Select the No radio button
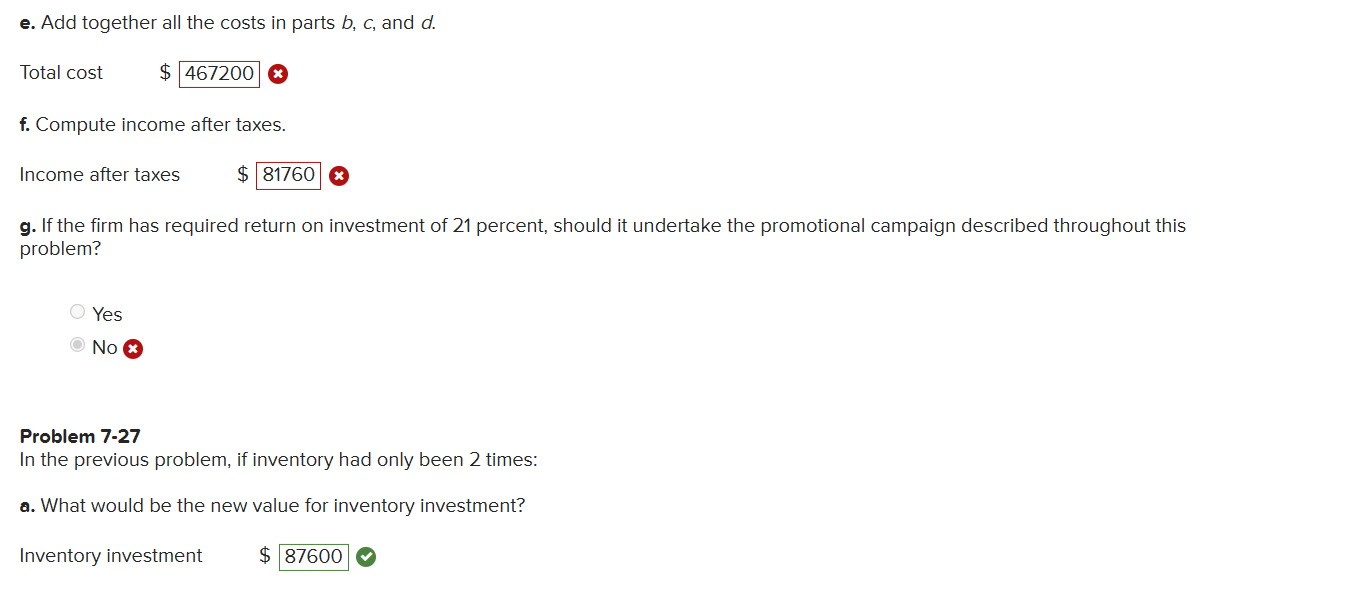This screenshot has height=591, width=1362. (x=77, y=345)
